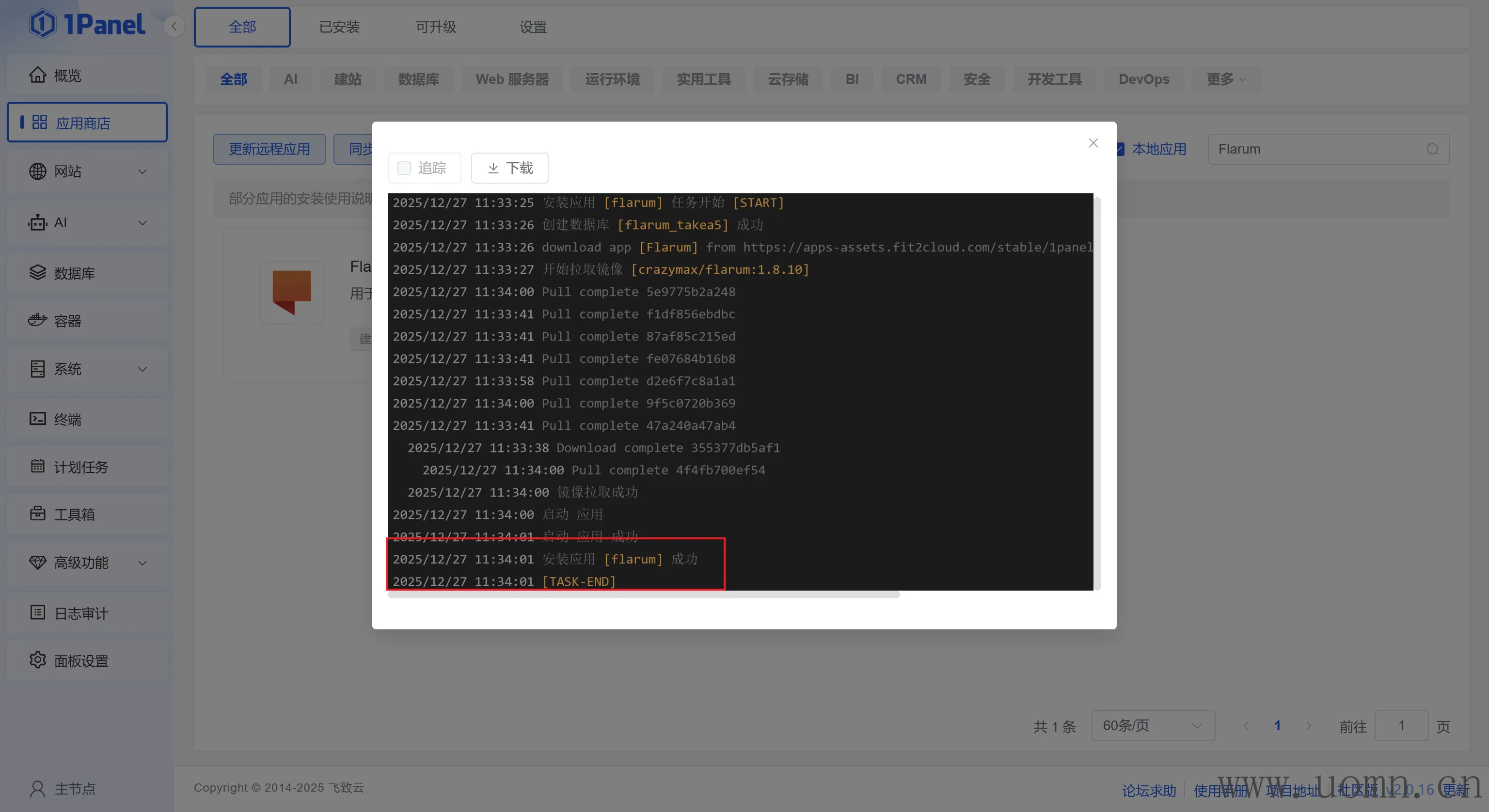This screenshot has width=1489, height=812.
Task: Click the 面板设置 gear icon
Action: tap(38, 660)
